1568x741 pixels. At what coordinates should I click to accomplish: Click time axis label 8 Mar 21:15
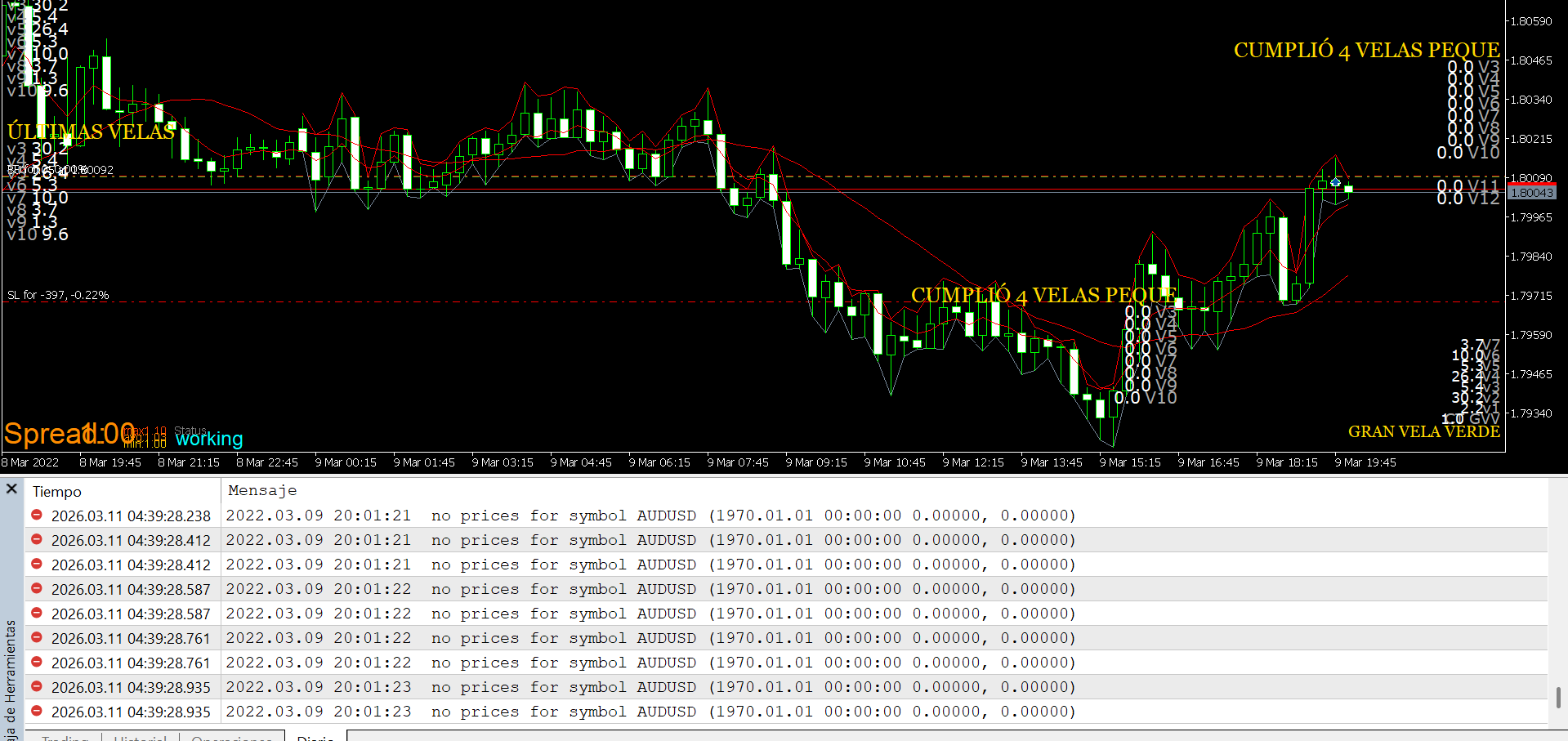tap(189, 462)
